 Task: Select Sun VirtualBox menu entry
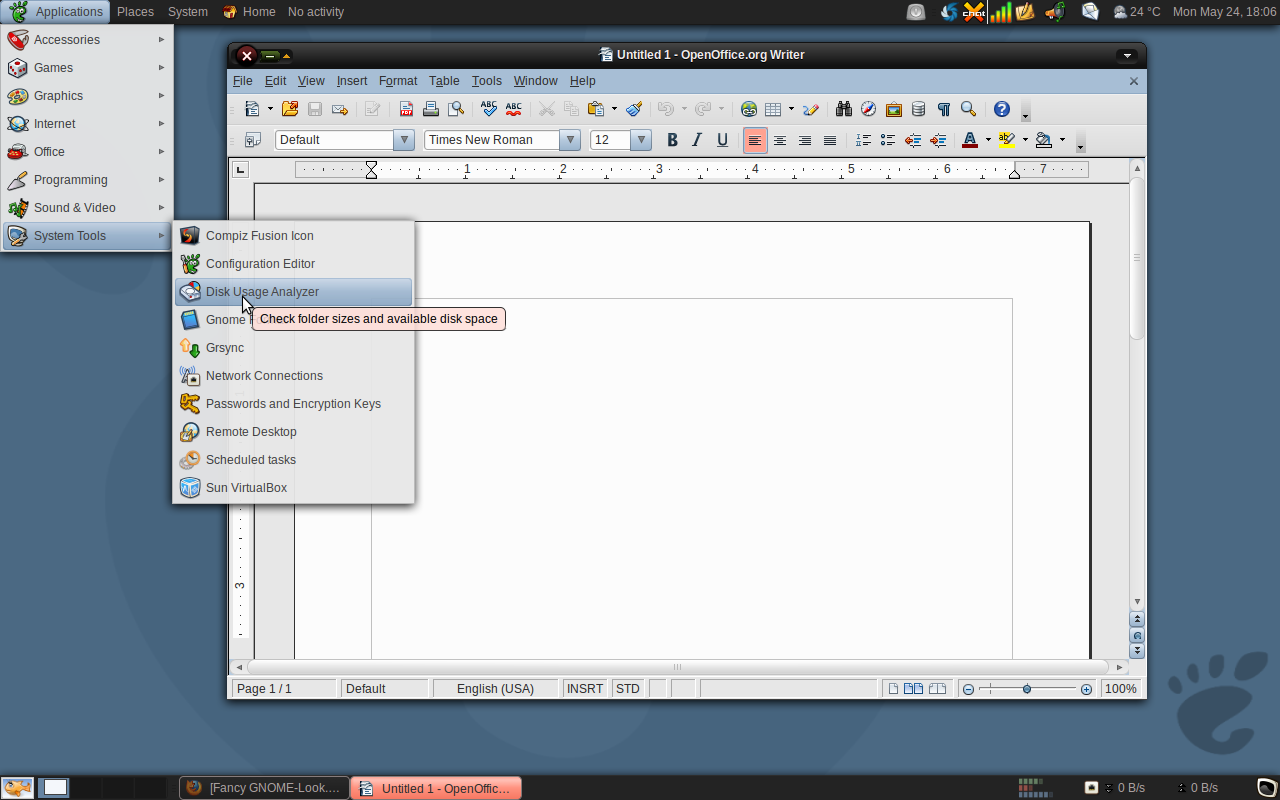293,488
